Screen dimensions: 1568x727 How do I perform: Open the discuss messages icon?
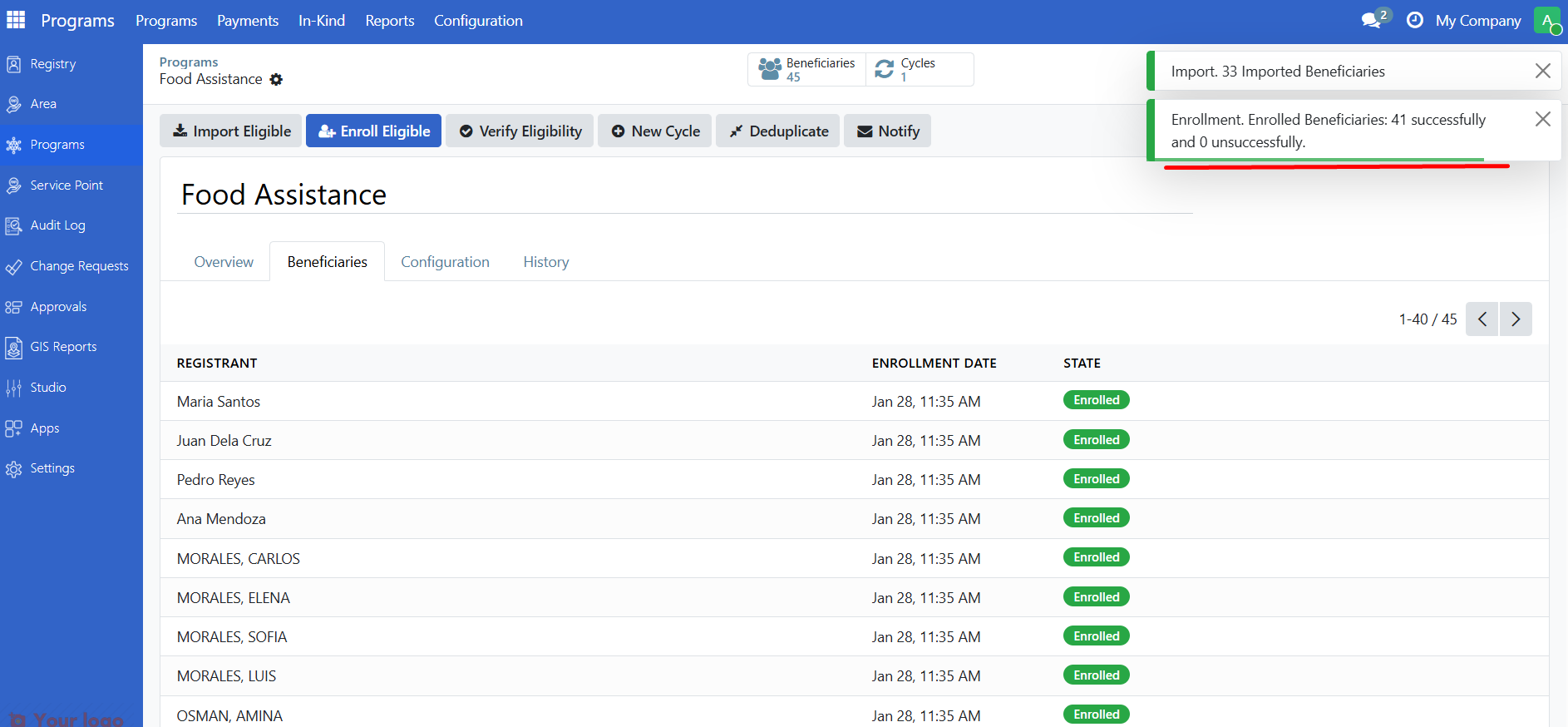[1372, 20]
